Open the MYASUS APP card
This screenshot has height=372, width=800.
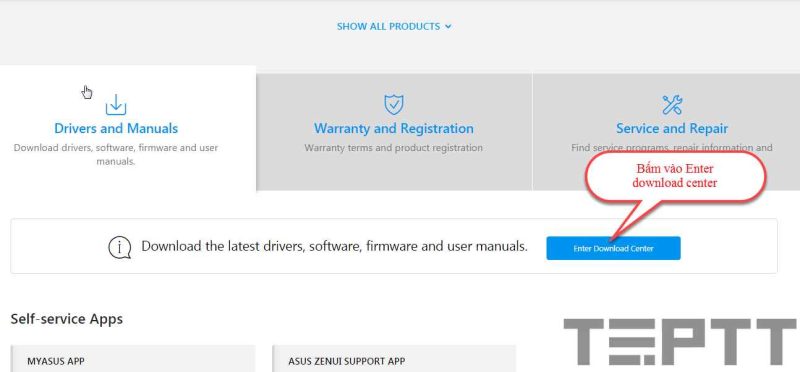(133, 359)
